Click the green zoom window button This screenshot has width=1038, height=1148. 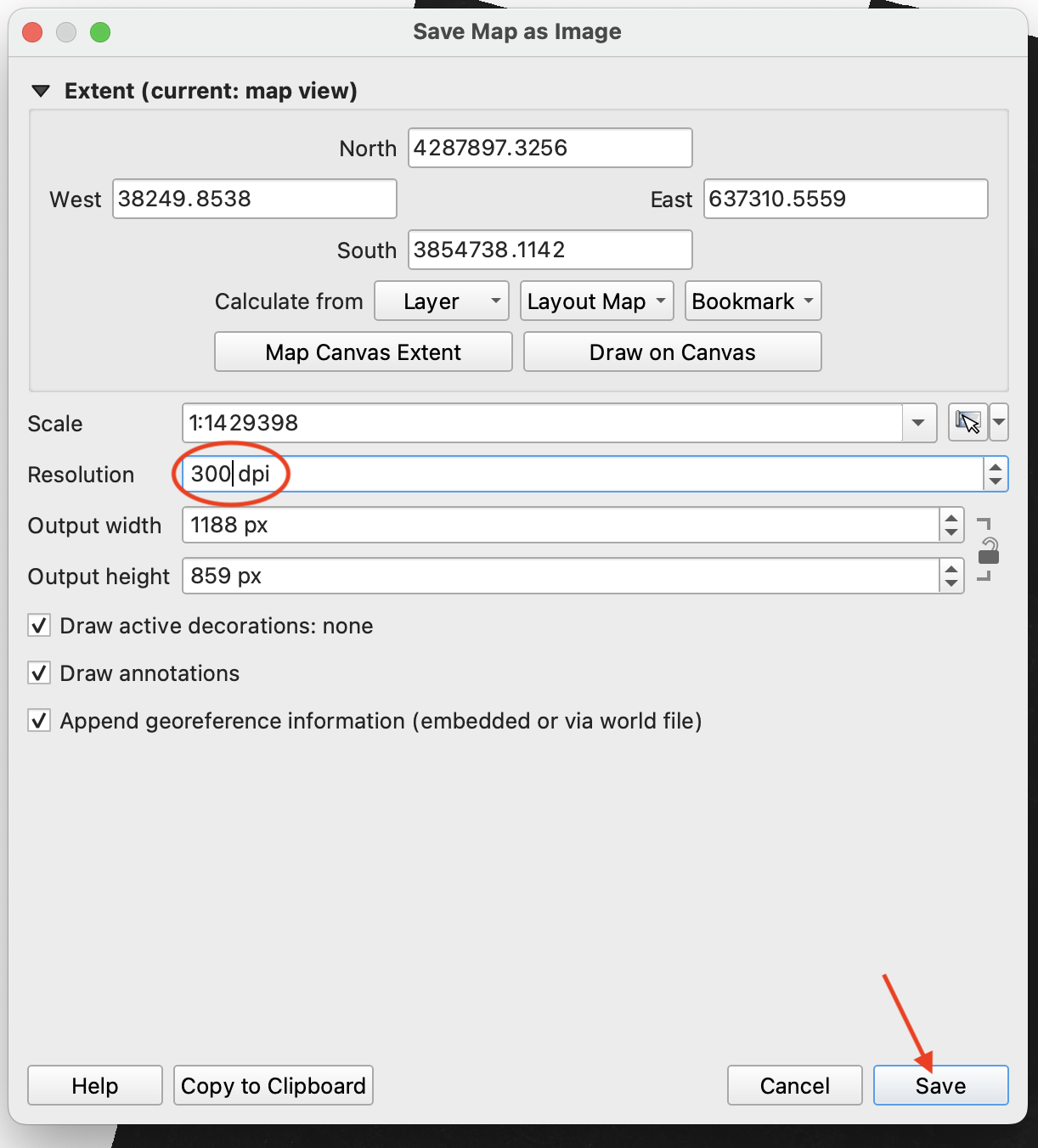pyautogui.click(x=100, y=32)
